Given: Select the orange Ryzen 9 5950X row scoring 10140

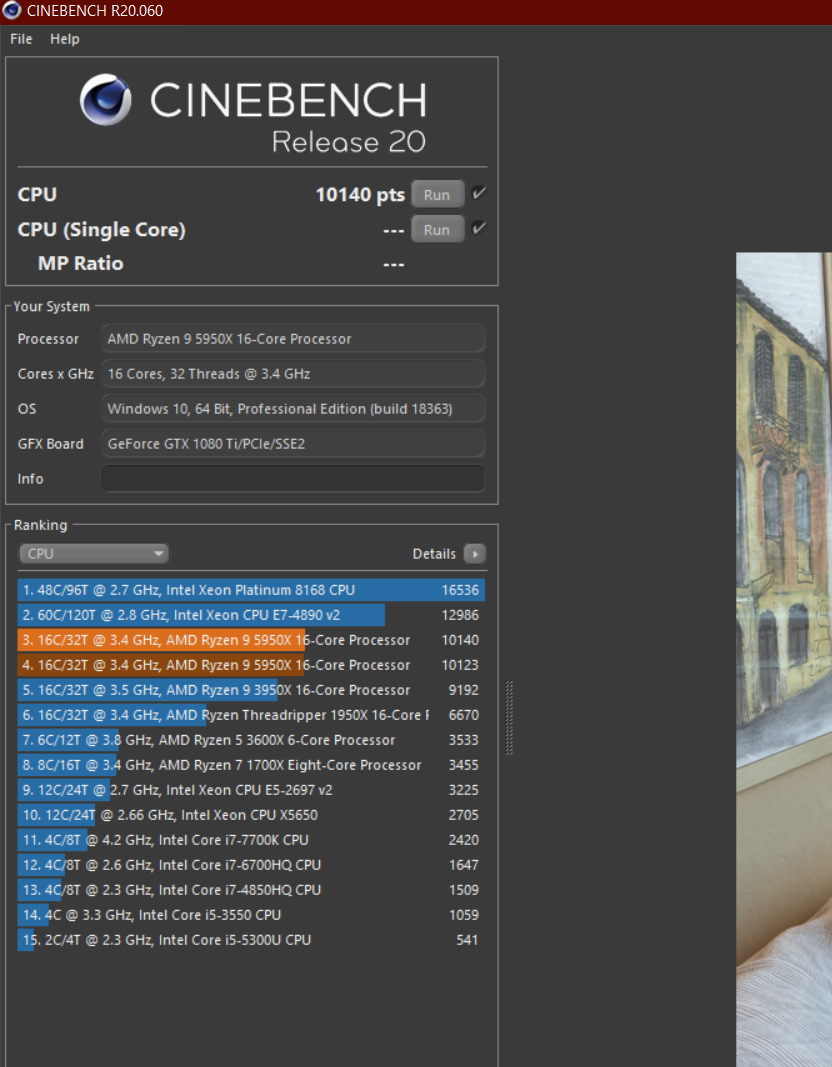Looking at the screenshot, I should (251, 640).
